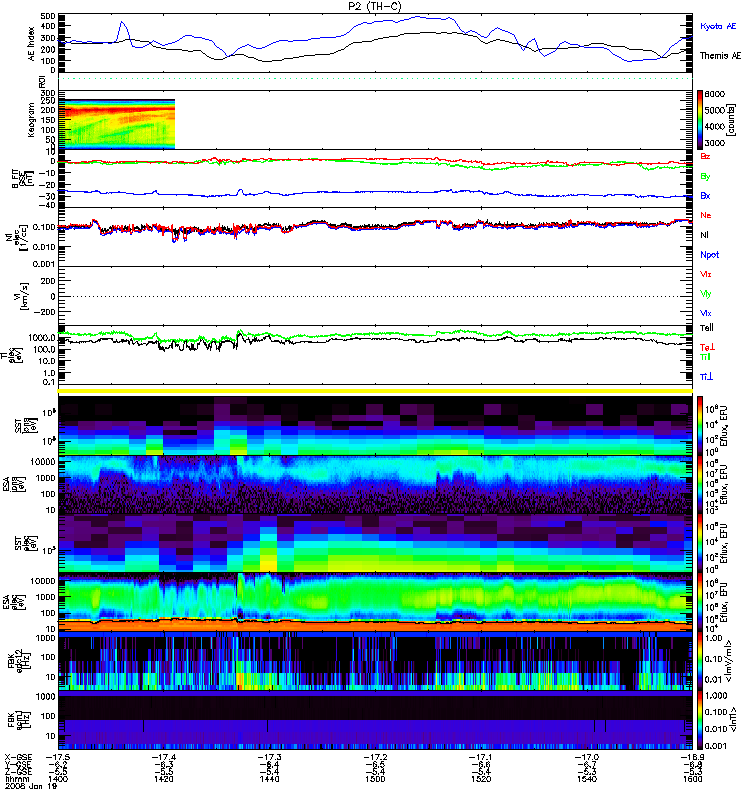Click the -17.0 X-GSE position value
The image size is (750, 800).
[x=587, y=757]
